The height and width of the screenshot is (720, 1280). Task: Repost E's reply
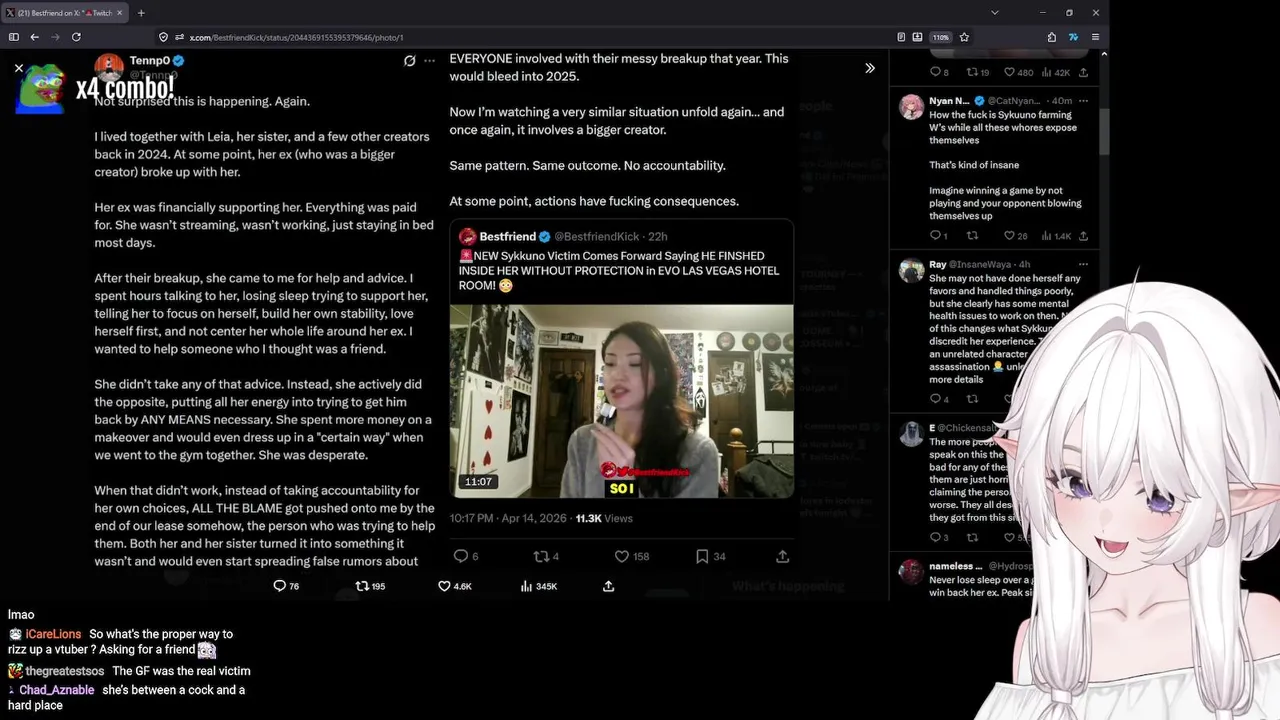click(x=971, y=537)
